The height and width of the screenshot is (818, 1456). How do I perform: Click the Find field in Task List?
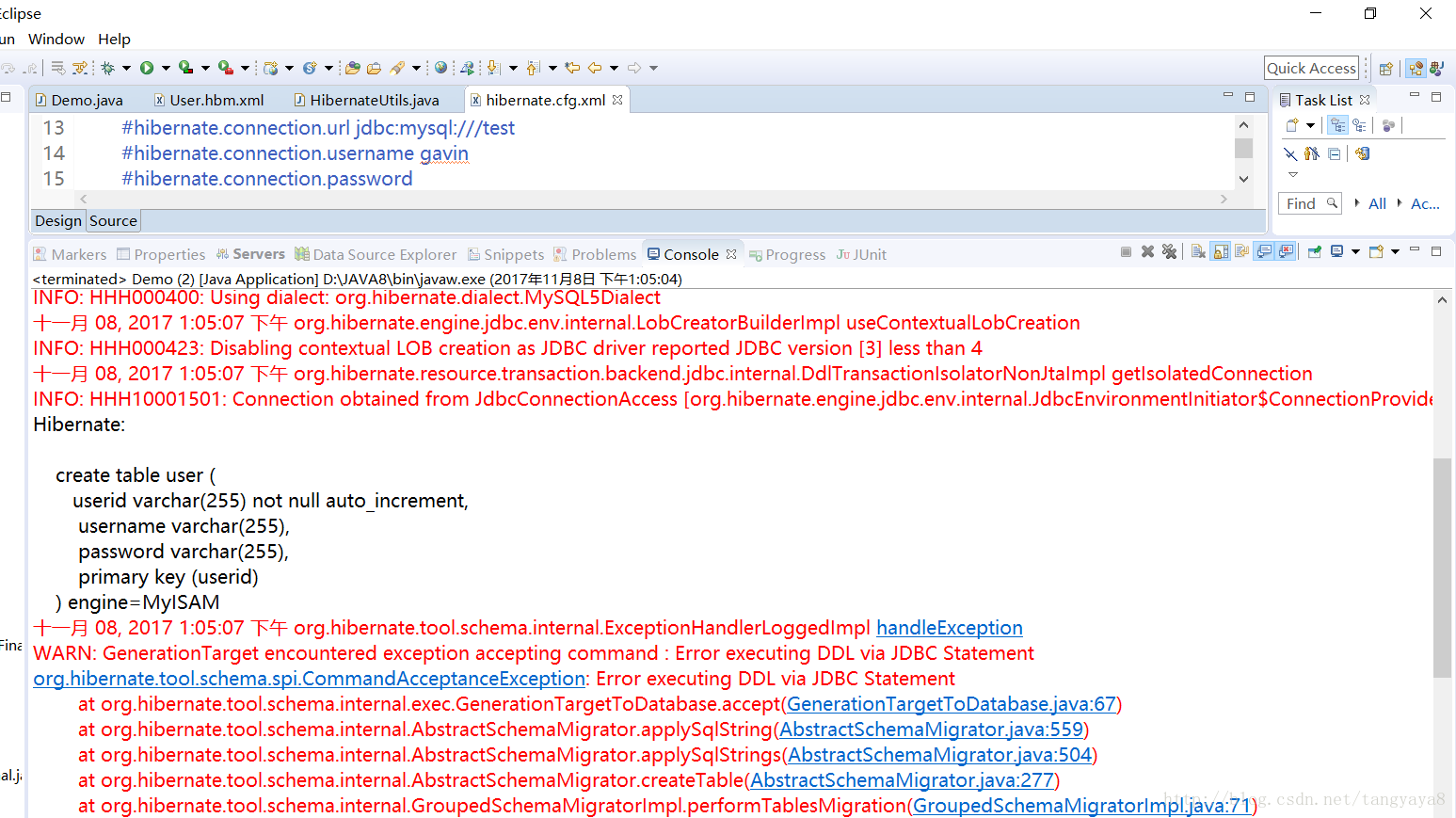[1309, 203]
